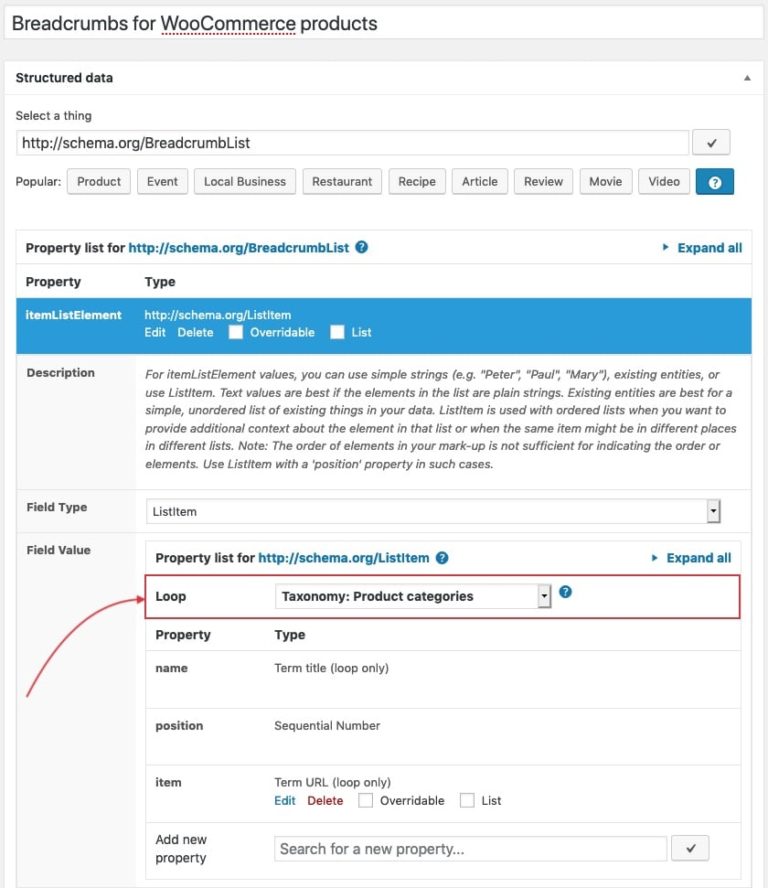Choose Local Business popular type

click(245, 182)
